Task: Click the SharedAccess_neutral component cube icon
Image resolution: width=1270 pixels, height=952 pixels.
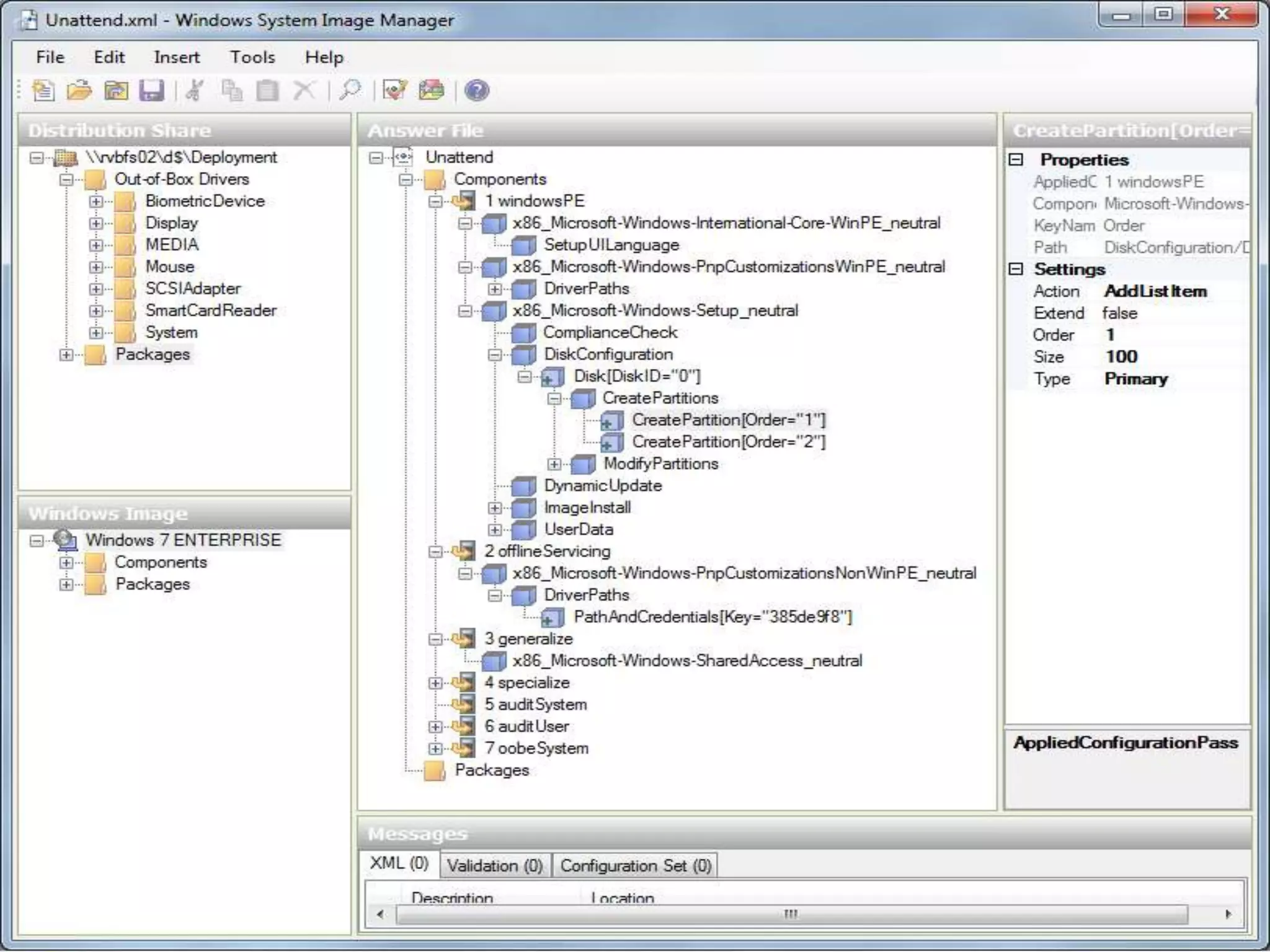Action: coord(494,661)
